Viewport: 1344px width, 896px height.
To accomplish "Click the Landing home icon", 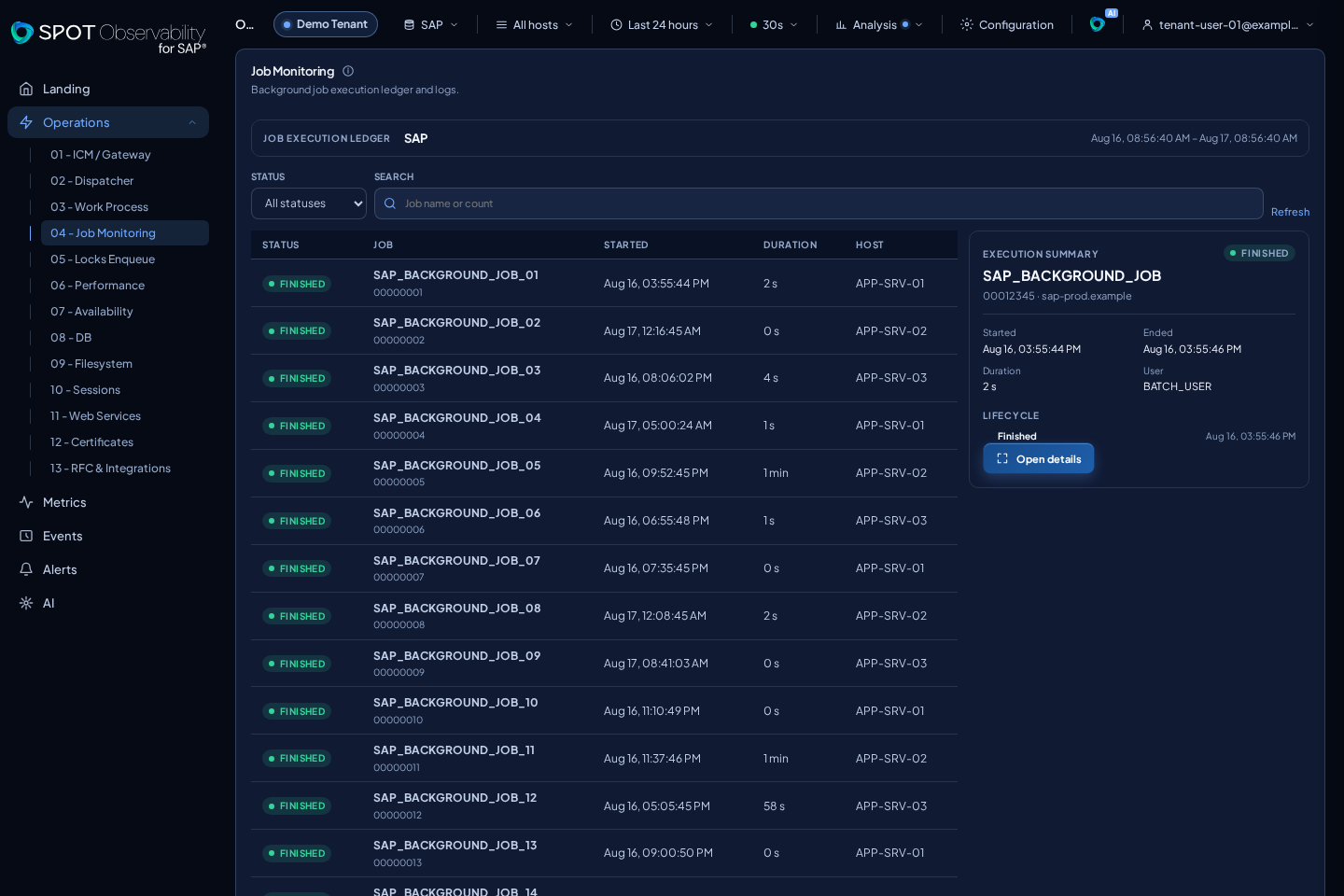I will pyautogui.click(x=26, y=89).
